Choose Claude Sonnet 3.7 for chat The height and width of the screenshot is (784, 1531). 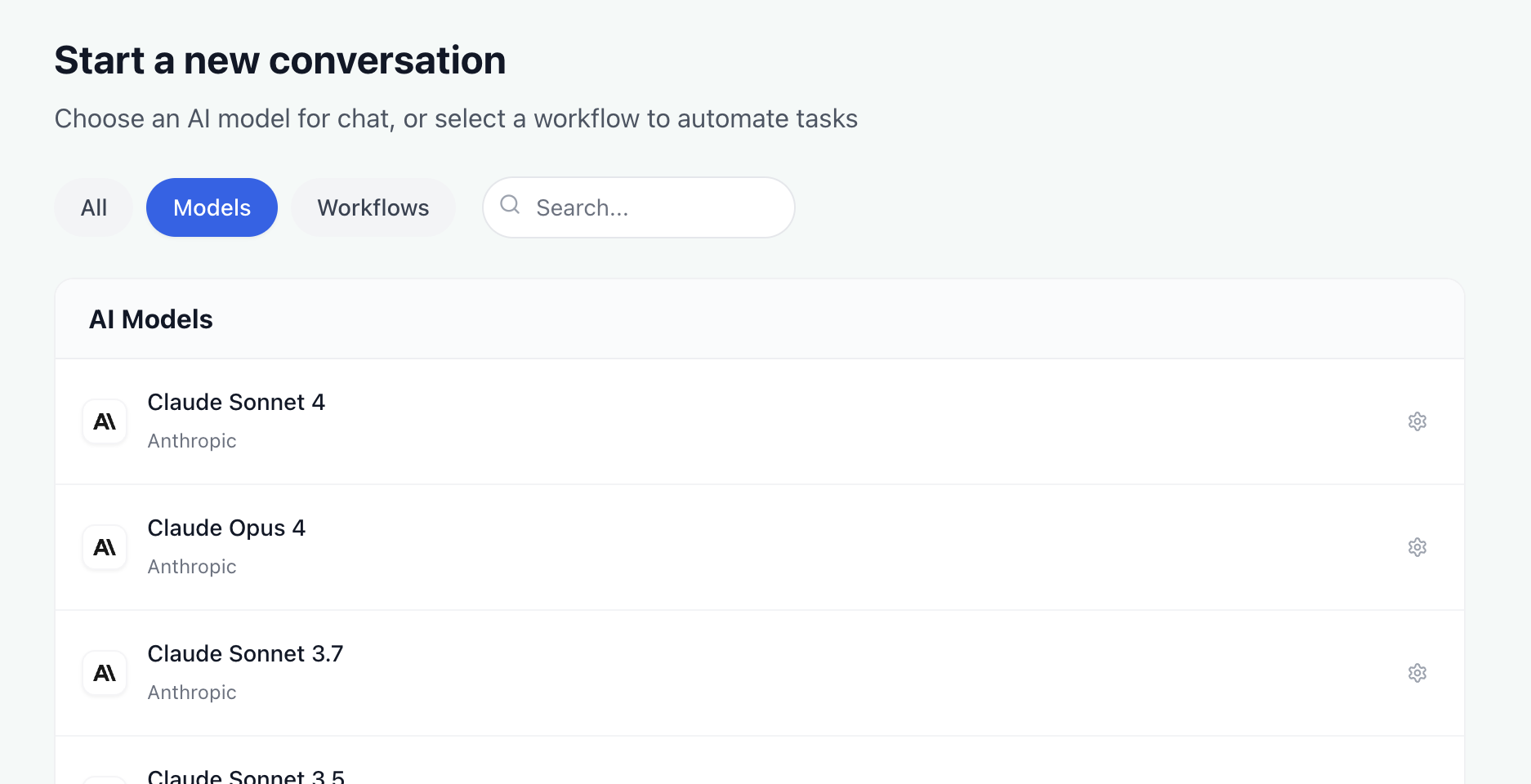[x=572, y=673]
